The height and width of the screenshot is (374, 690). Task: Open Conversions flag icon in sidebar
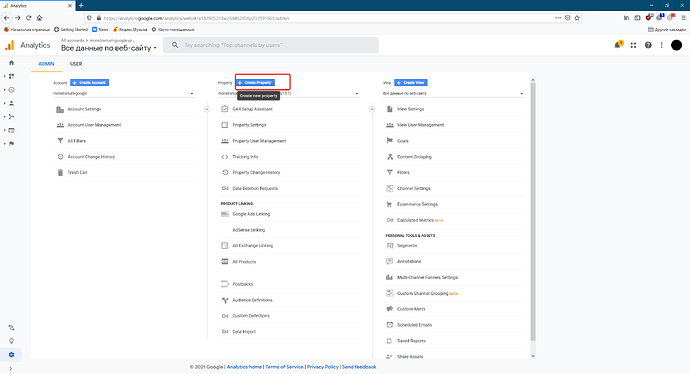click(11, 143)
